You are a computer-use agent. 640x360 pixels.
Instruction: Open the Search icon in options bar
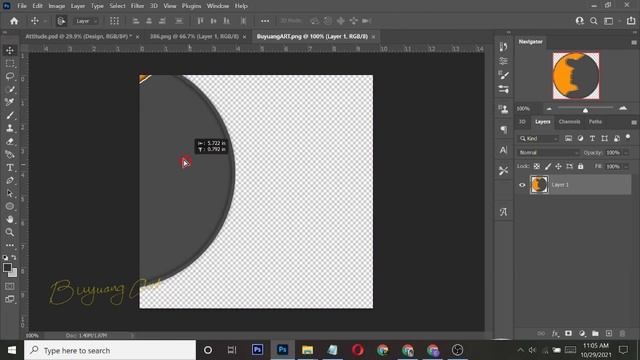pyautogui.click(x=594, y=21)
